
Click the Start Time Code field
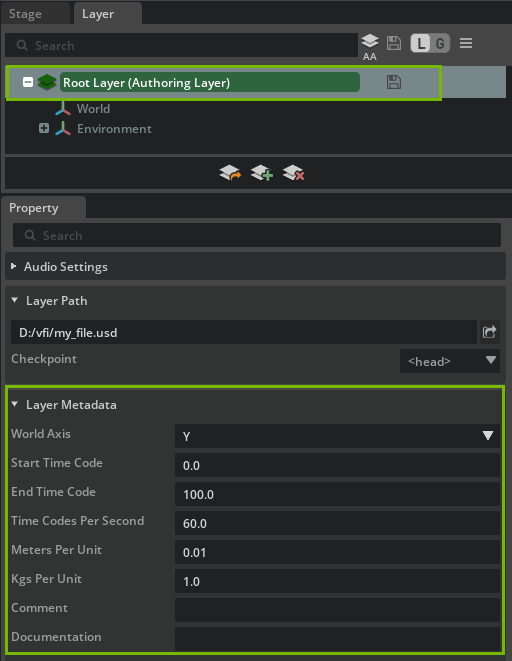point(337,465)
